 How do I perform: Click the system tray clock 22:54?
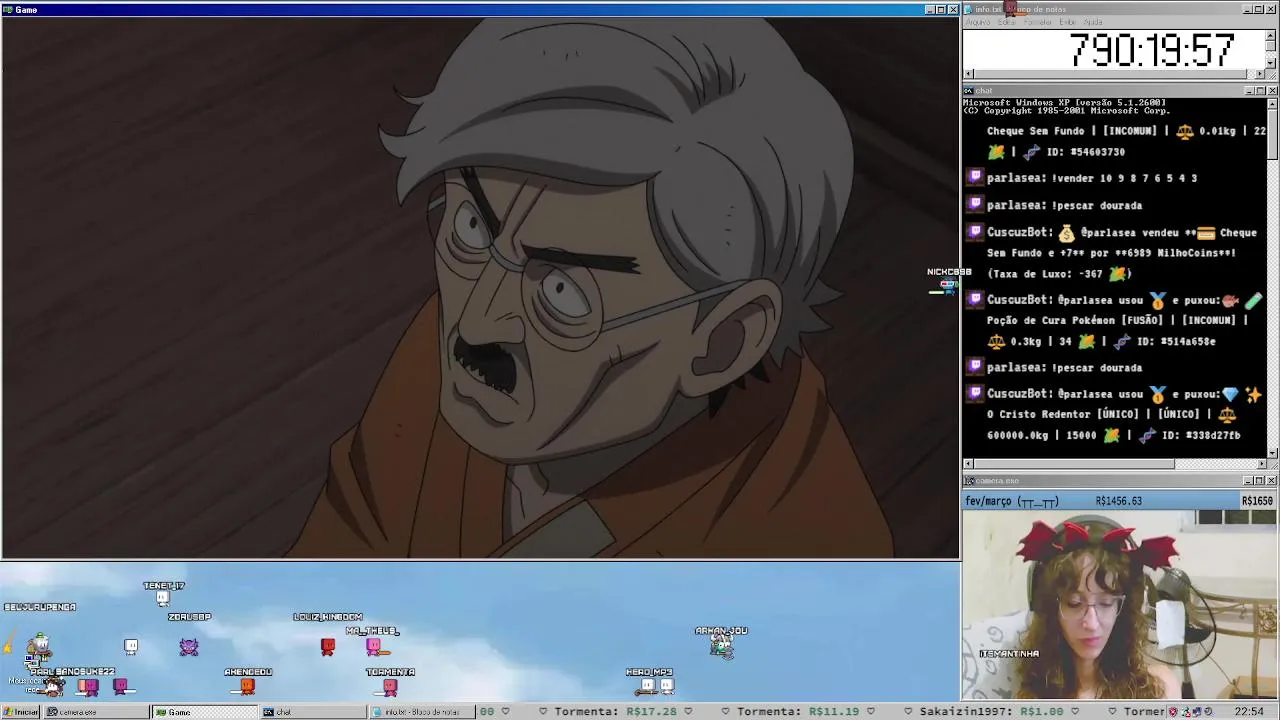coord(1249,712)
